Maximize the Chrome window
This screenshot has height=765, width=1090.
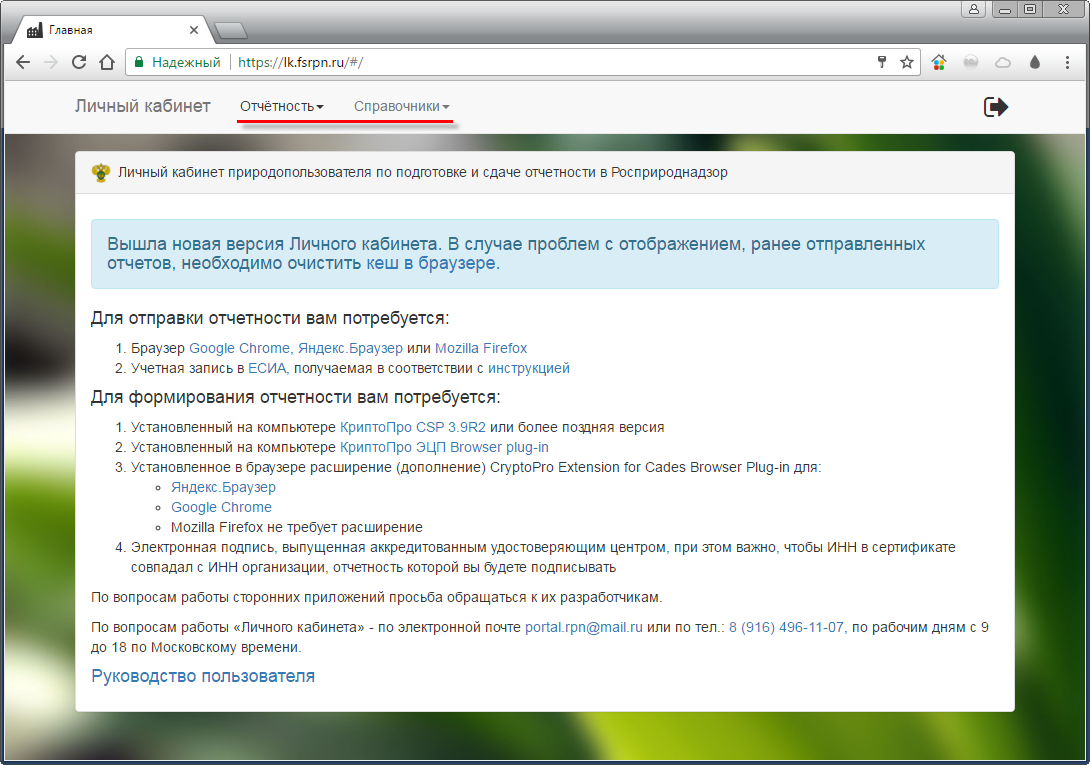click(x=1030, y=9)
